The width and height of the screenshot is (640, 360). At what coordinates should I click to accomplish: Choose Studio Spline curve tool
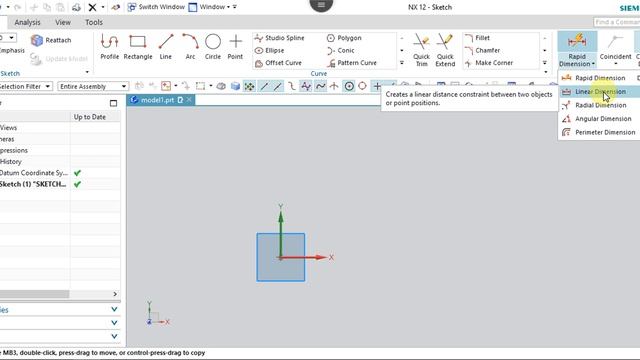coord(280,38)
